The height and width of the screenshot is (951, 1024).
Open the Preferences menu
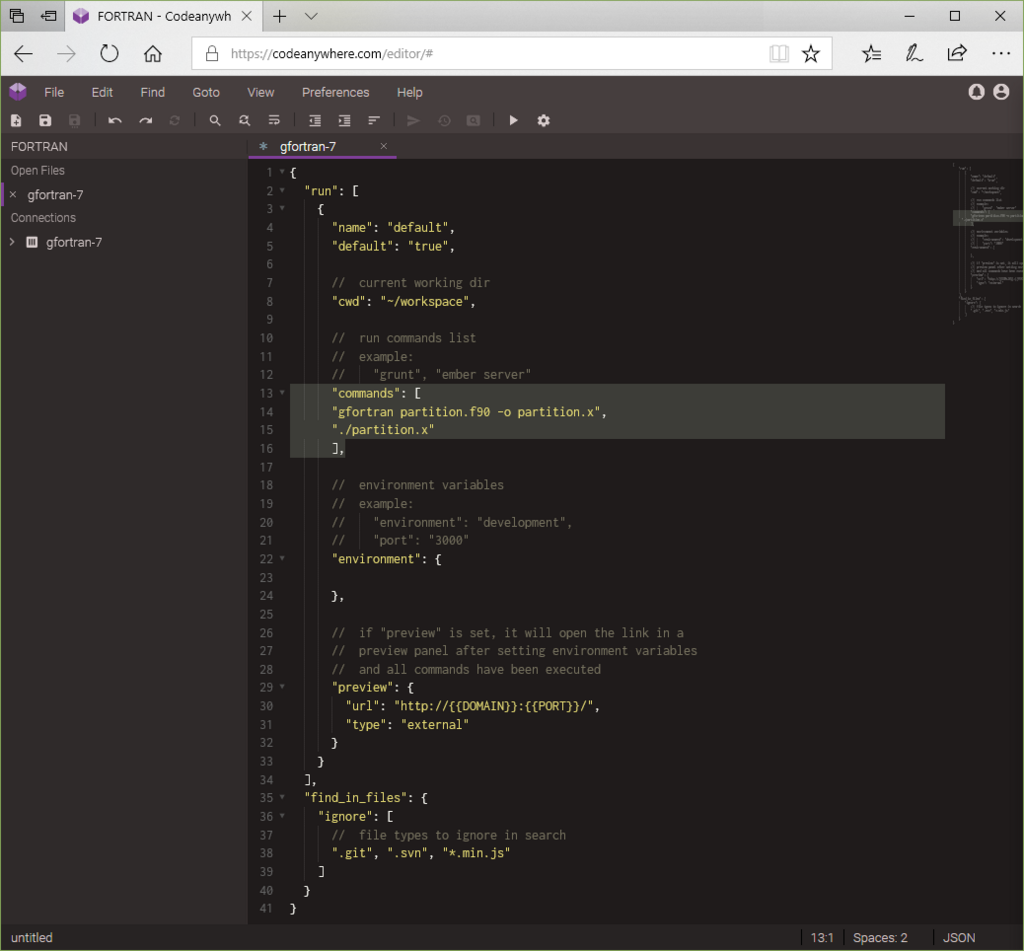(x=335, y=92)
